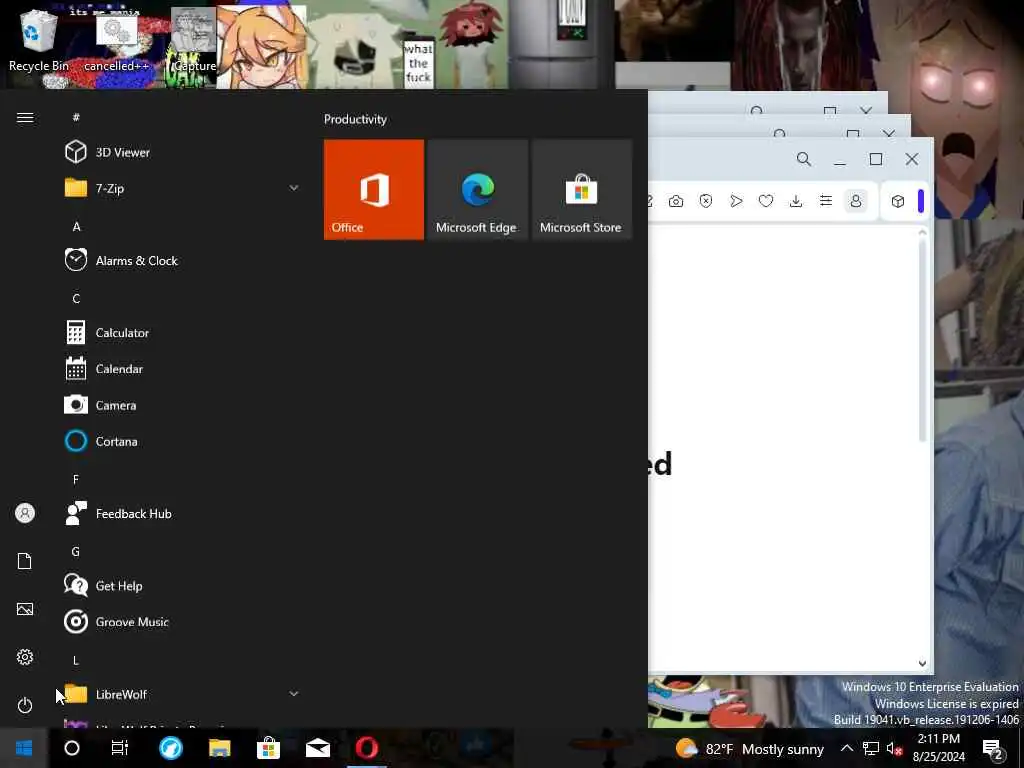Click the Productivity group title
The height and width of the screenshot is (768, 1024).
355,120
